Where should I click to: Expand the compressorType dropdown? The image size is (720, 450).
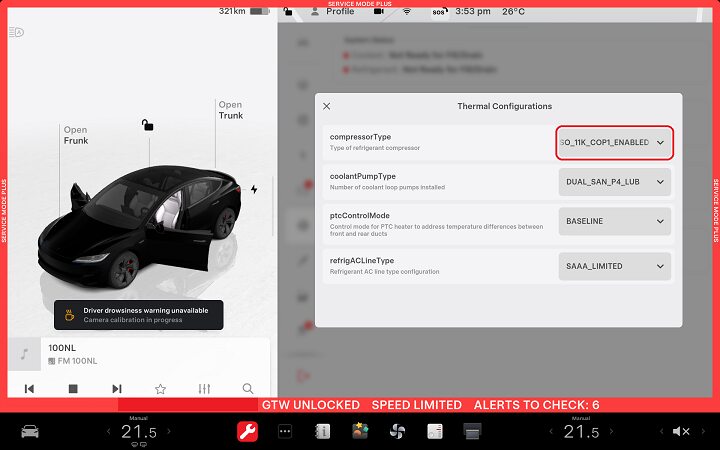(615, 143)
